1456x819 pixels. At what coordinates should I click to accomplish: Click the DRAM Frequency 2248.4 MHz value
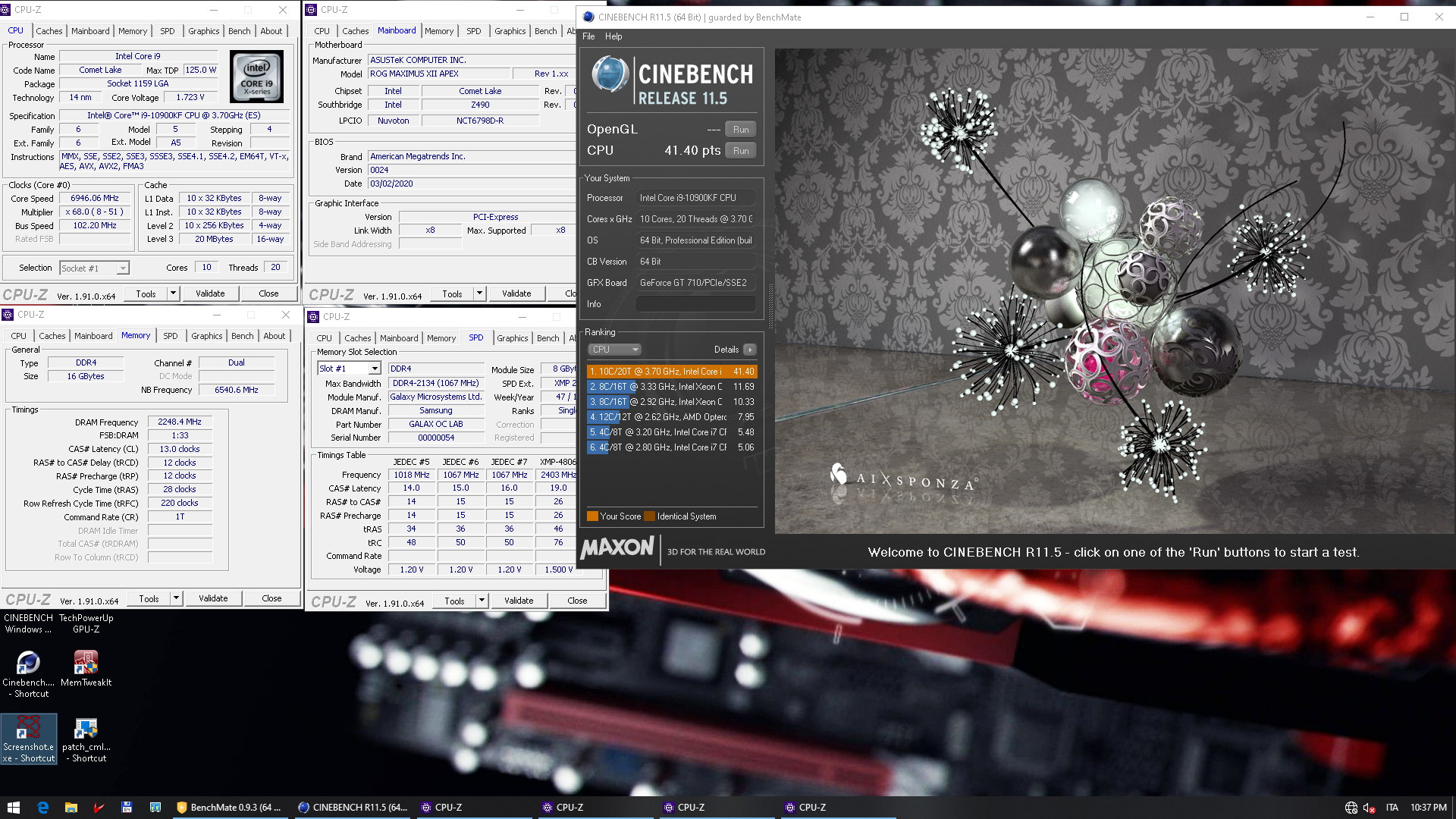coord(180,422)
